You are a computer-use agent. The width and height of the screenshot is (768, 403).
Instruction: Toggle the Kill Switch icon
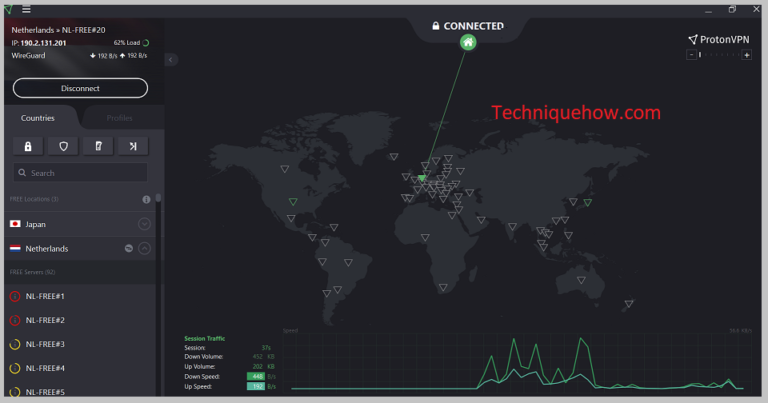click(x=98, y=146)
